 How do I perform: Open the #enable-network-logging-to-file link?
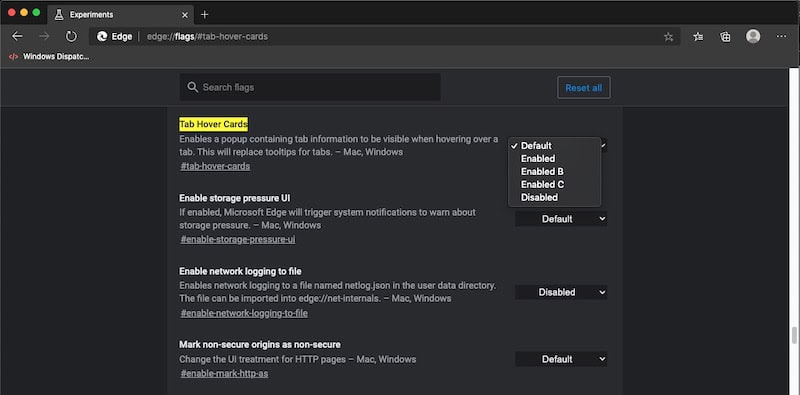click(x=244, y=313)
